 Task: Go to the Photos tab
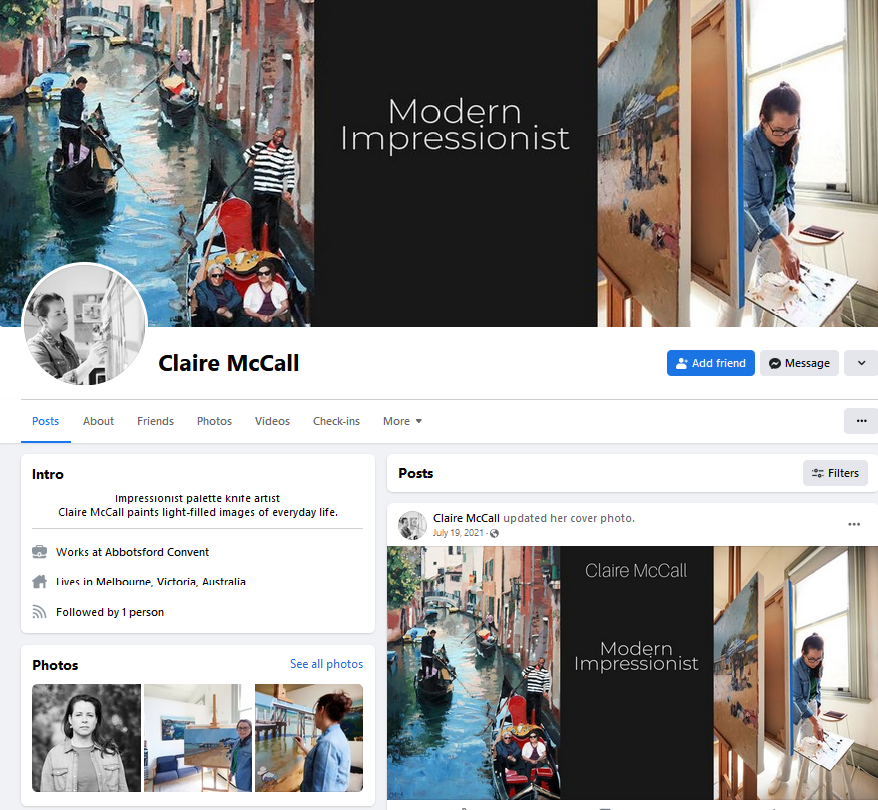214,421
